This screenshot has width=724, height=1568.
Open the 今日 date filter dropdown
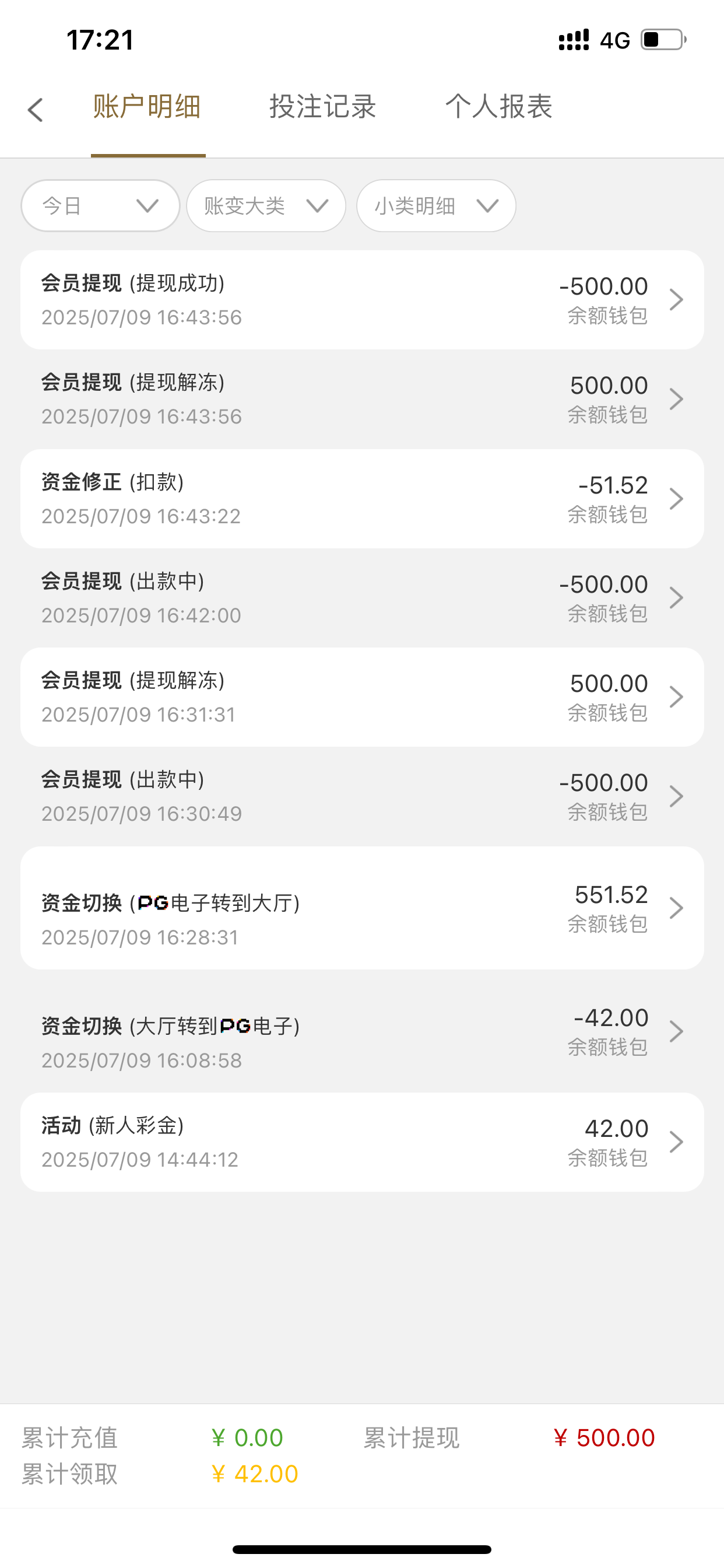(x=100, y=206)
